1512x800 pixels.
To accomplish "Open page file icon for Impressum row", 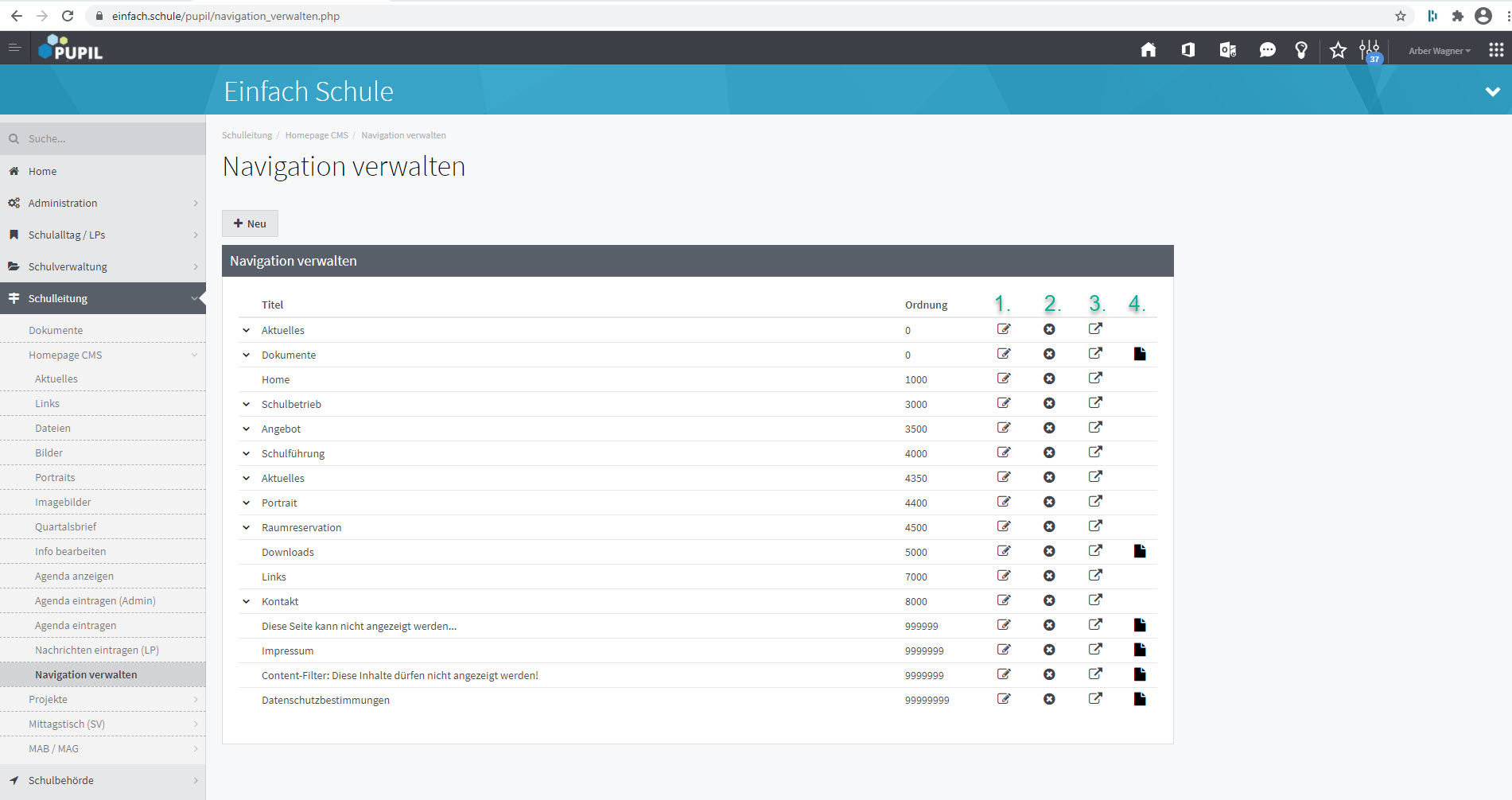I will point(1140,650).
